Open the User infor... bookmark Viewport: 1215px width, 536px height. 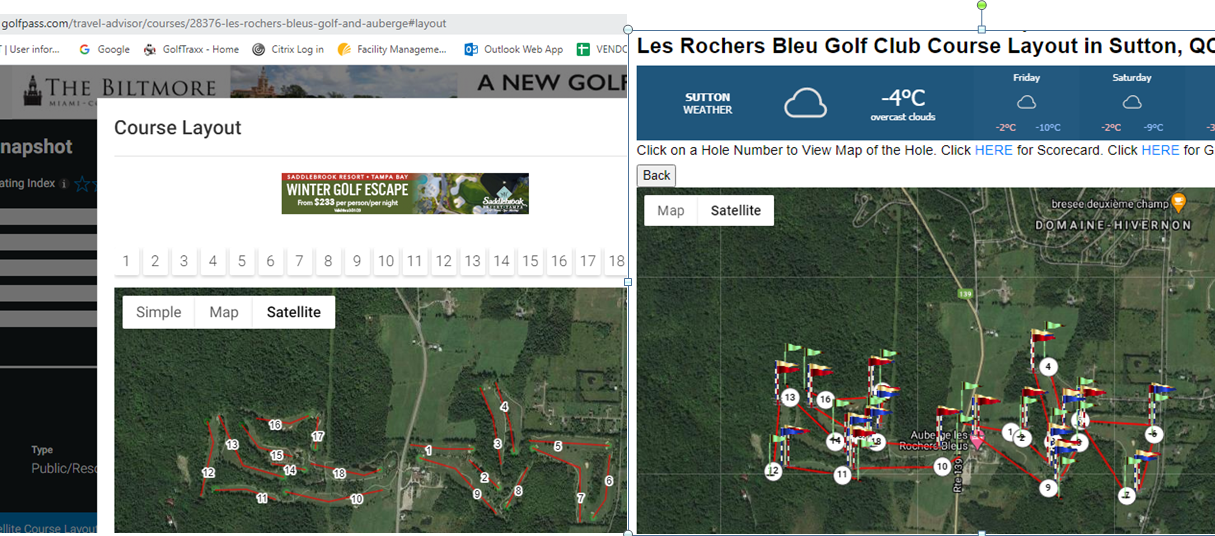(32, 49)
